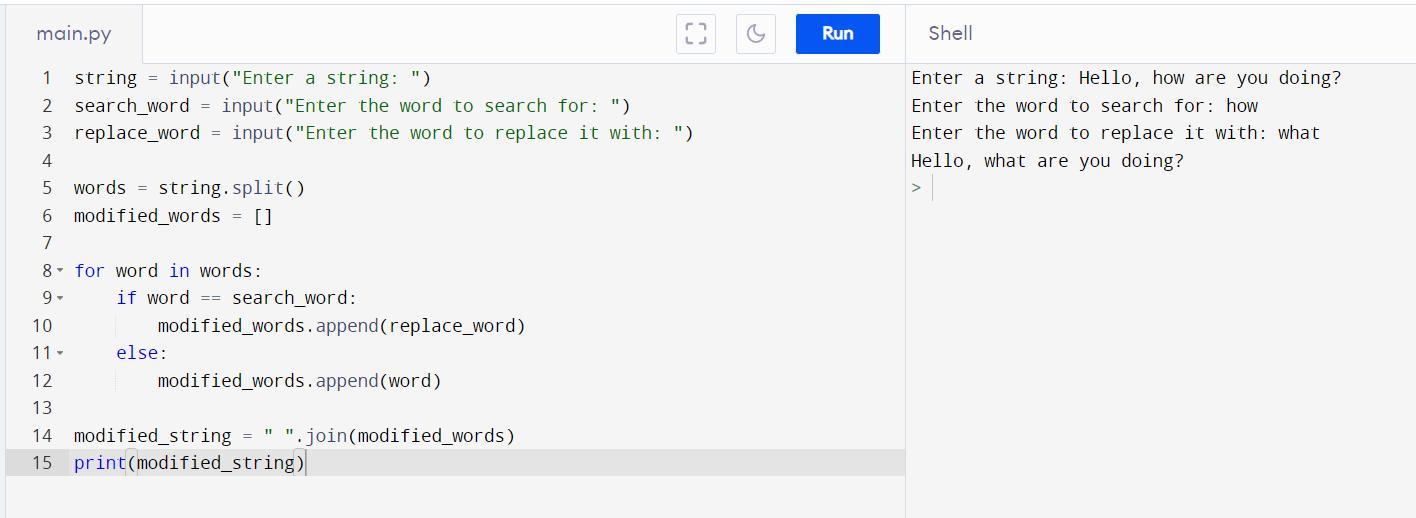Viewport: 1416px width, 518px height.
Task: Click the replace_word input statement on line 3
Action: pos(383,133)
